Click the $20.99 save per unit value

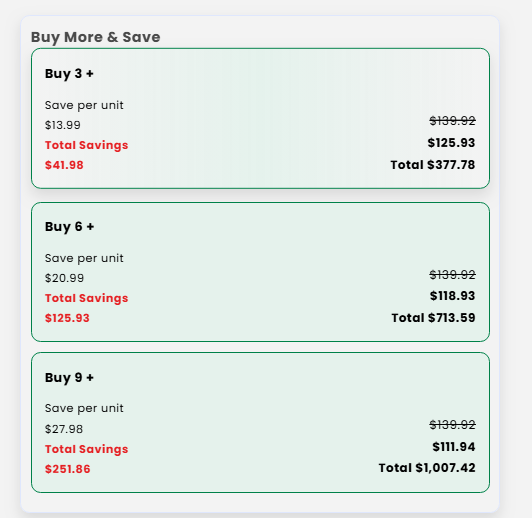pos(64,278)
